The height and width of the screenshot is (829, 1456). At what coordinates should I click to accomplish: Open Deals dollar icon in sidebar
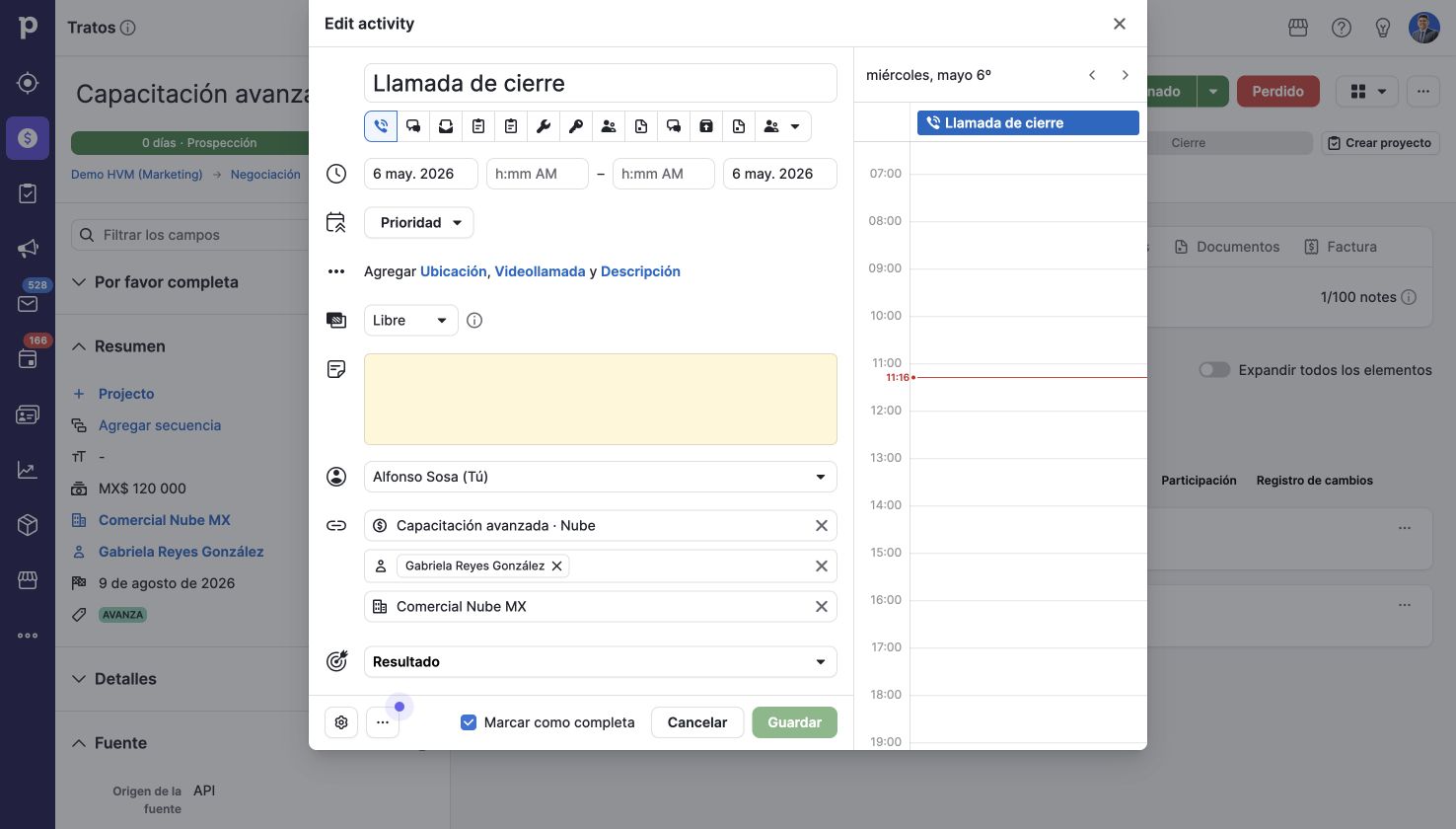point(28,138)
